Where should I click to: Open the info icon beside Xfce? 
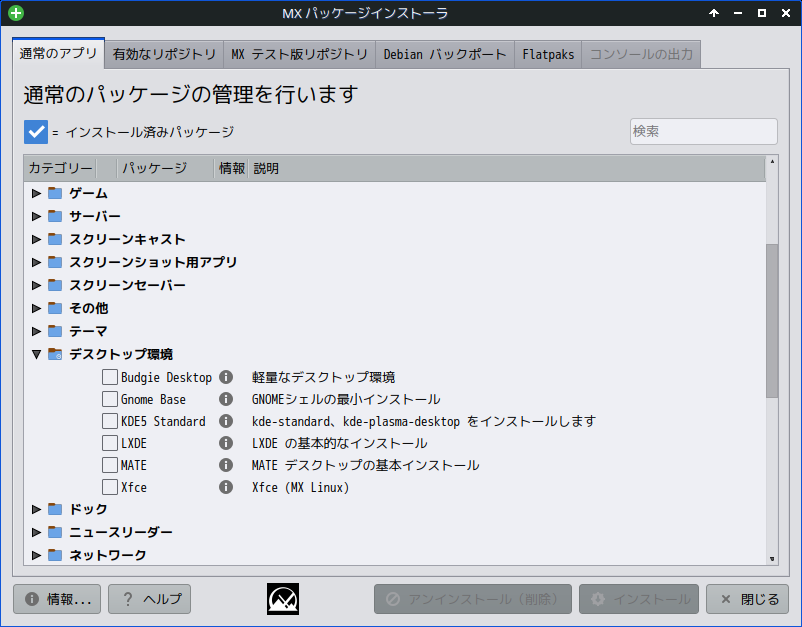coord(226,487)
